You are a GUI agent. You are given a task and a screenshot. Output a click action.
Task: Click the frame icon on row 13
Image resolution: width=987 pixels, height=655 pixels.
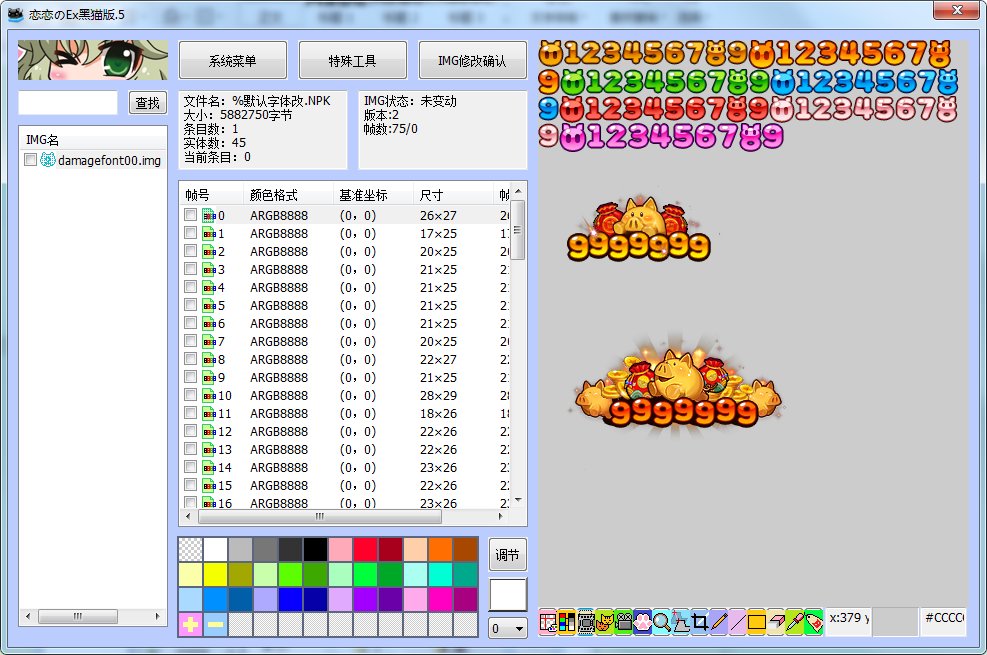pyautogui.click(x=209, y=449)
